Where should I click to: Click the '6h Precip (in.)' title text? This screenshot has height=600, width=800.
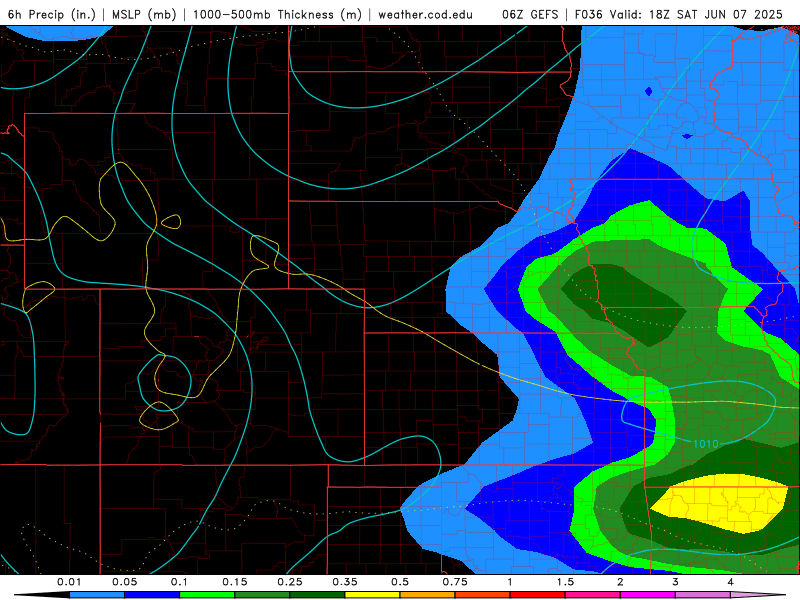click(51, 14)
